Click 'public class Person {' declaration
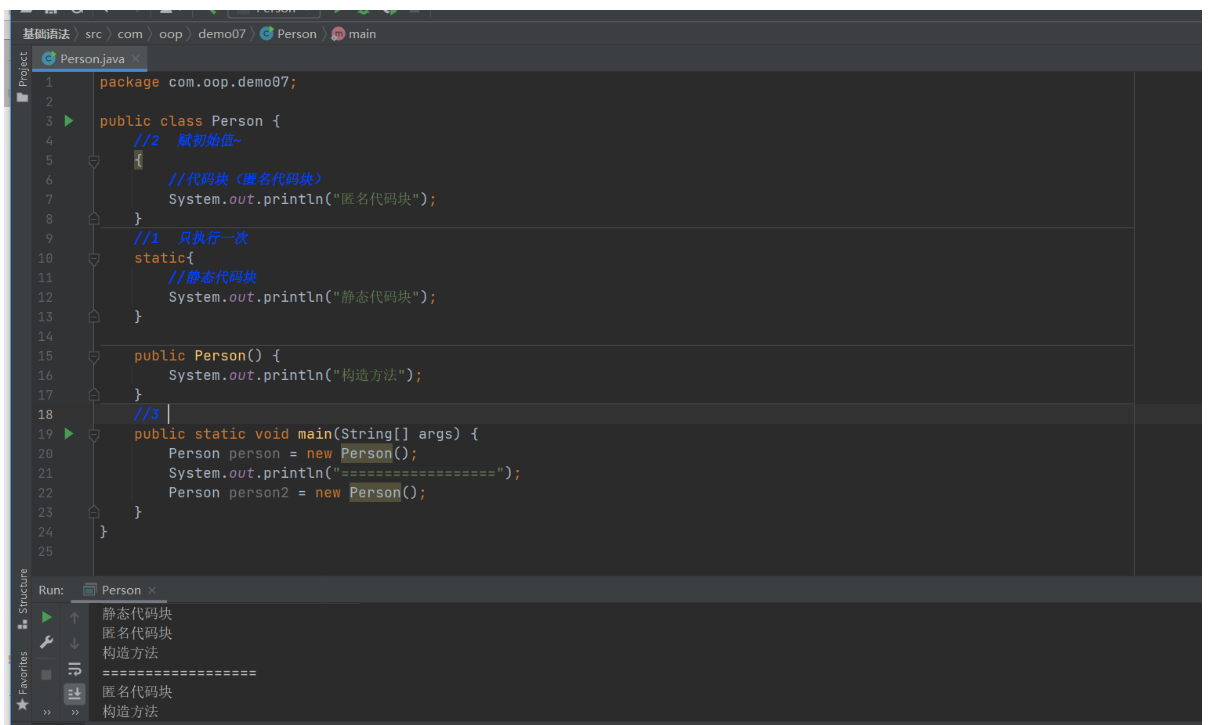This screenshot has width=1209, height=725. 190,121
